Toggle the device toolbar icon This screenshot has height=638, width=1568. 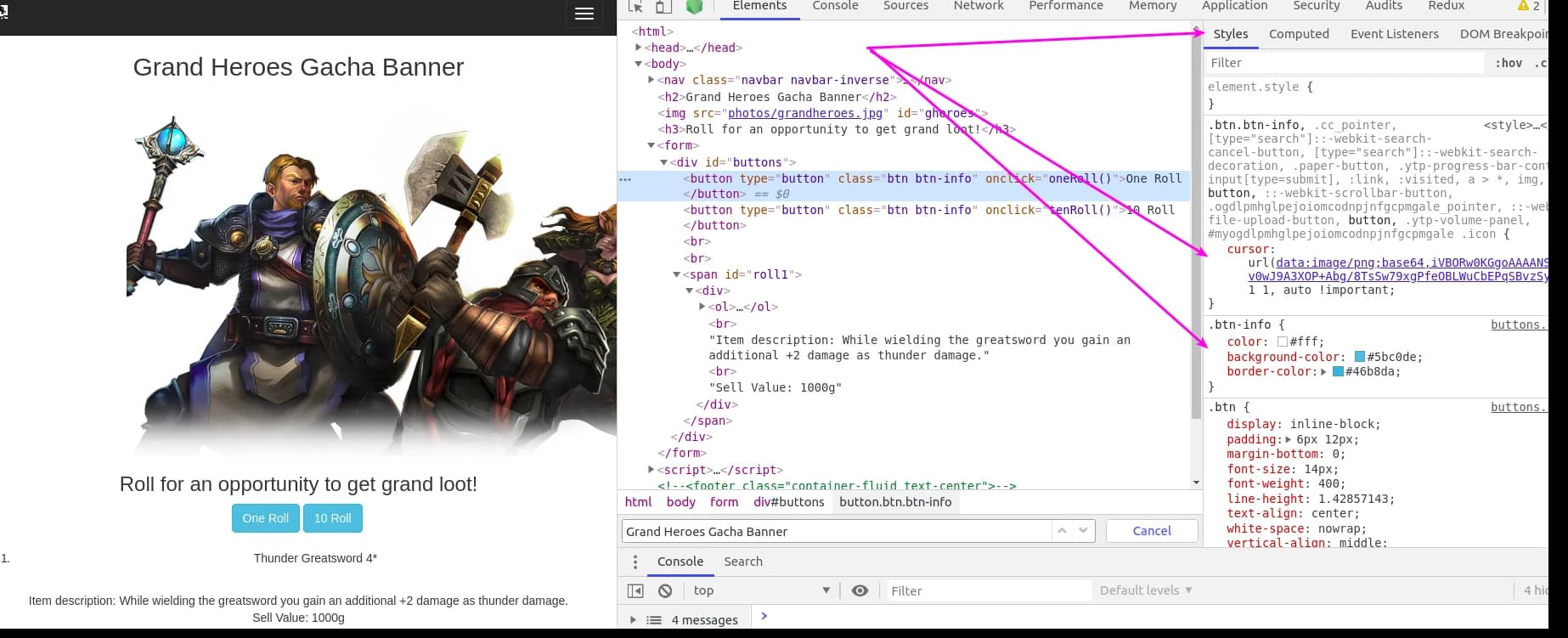point(663,7)
